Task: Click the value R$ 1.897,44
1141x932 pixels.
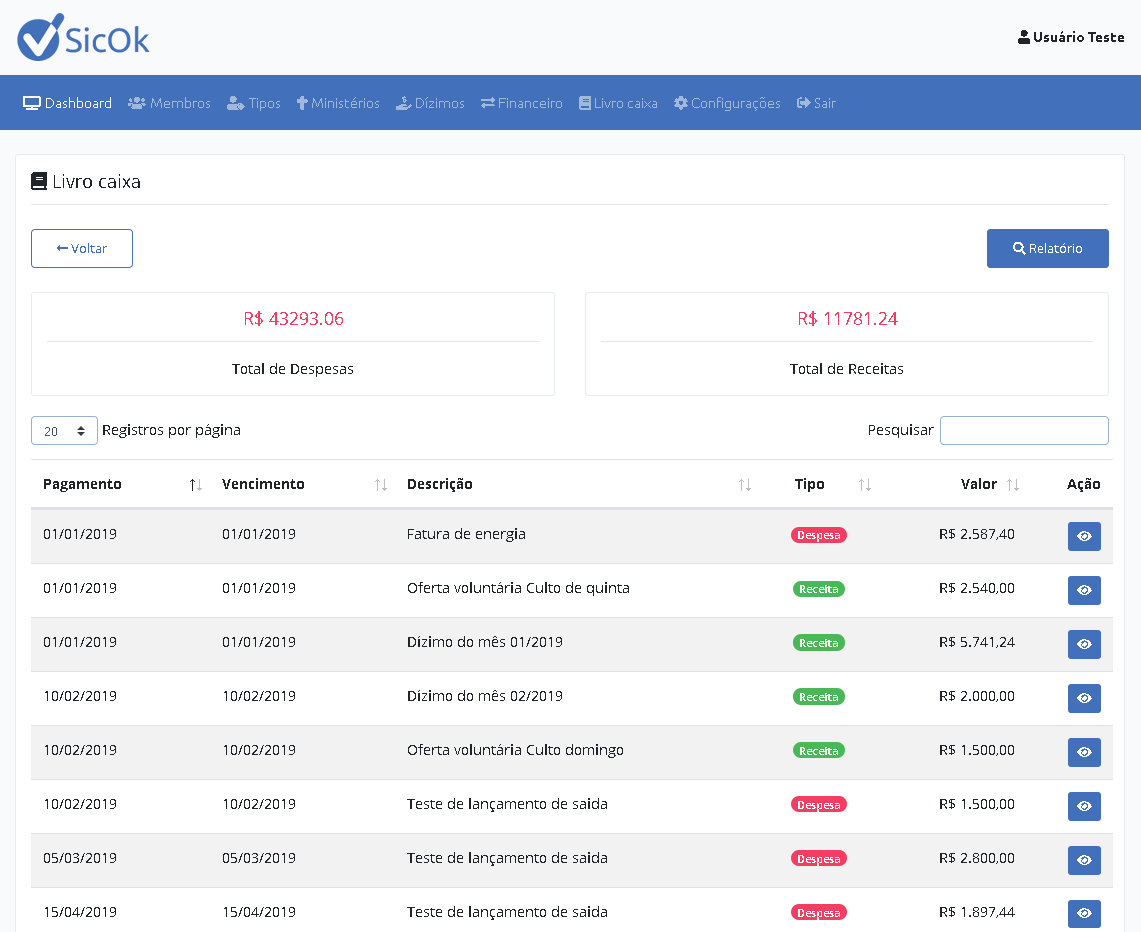Action: point(977,912)
